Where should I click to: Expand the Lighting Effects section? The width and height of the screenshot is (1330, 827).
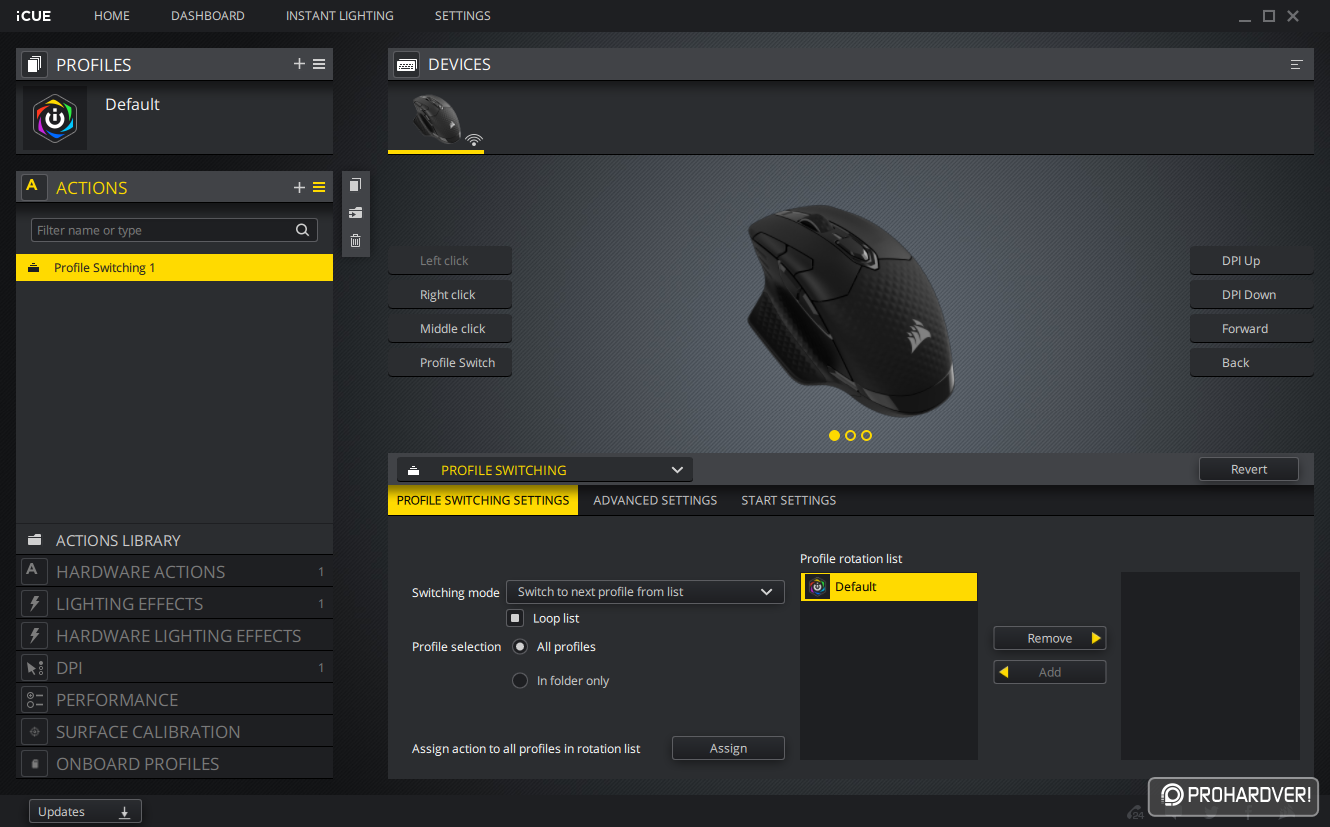click(174, 604)
